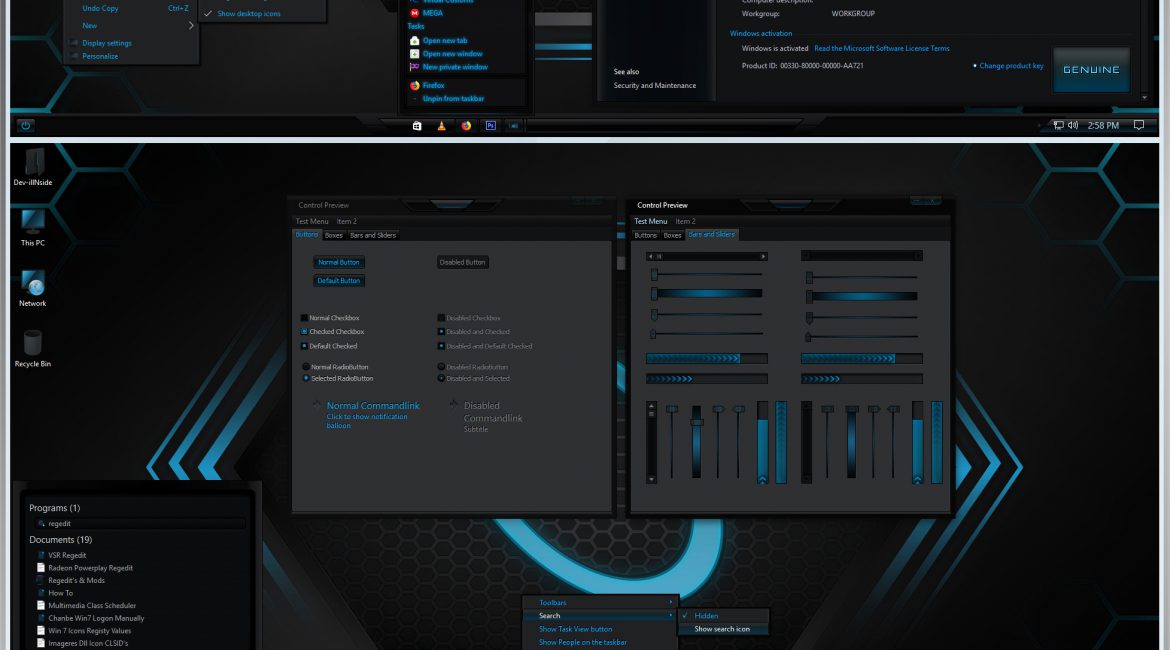The image size is (1170, 650).
Task: Select the Network desktop icon
Action: (x=33, y=288)
